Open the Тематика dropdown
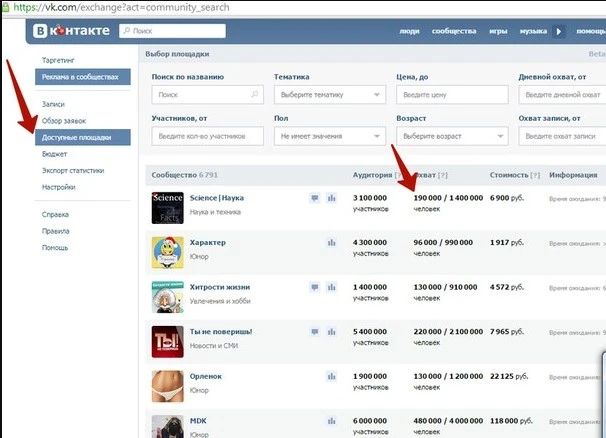 click(330, 95)
